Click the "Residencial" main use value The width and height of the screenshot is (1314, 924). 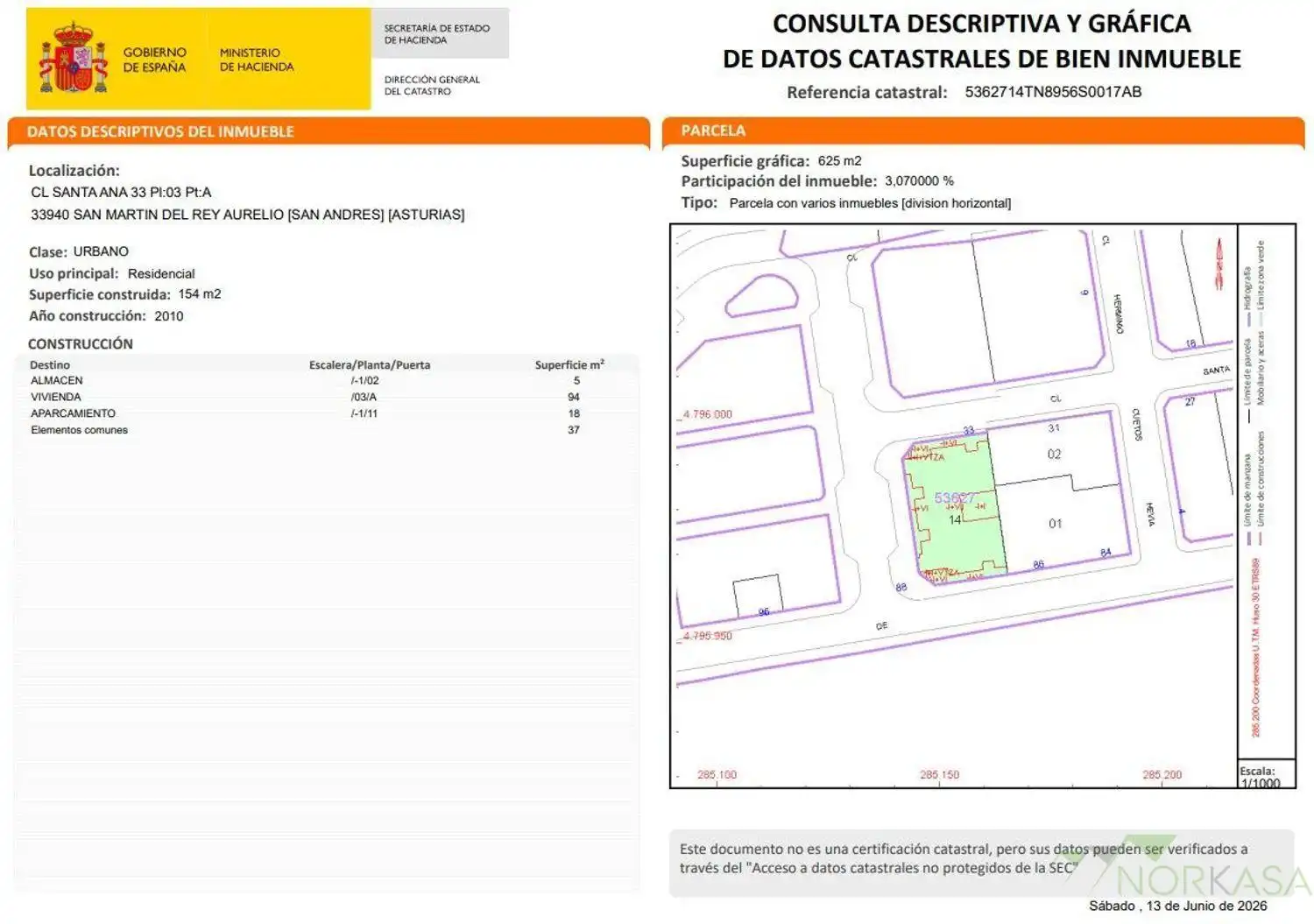point(161,273)
